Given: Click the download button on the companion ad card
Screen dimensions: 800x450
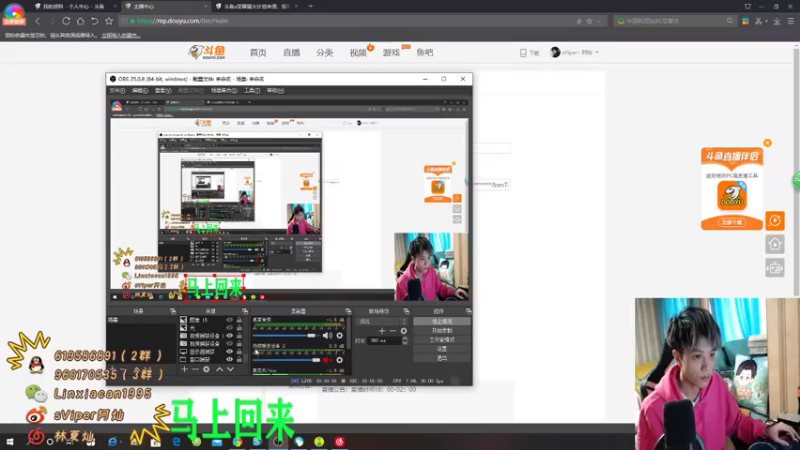Looking at the screenshot, I should tap(732, 222).
